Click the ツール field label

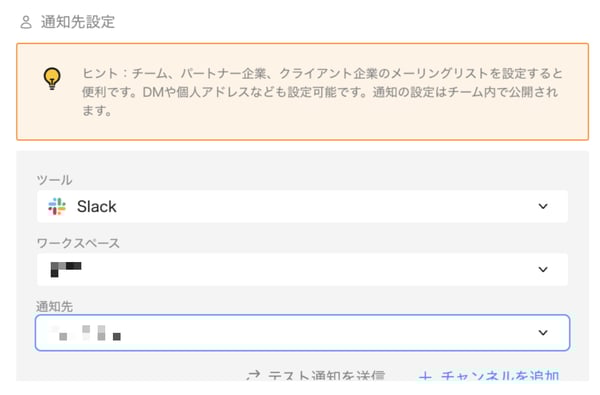click(x=54, y=180)
